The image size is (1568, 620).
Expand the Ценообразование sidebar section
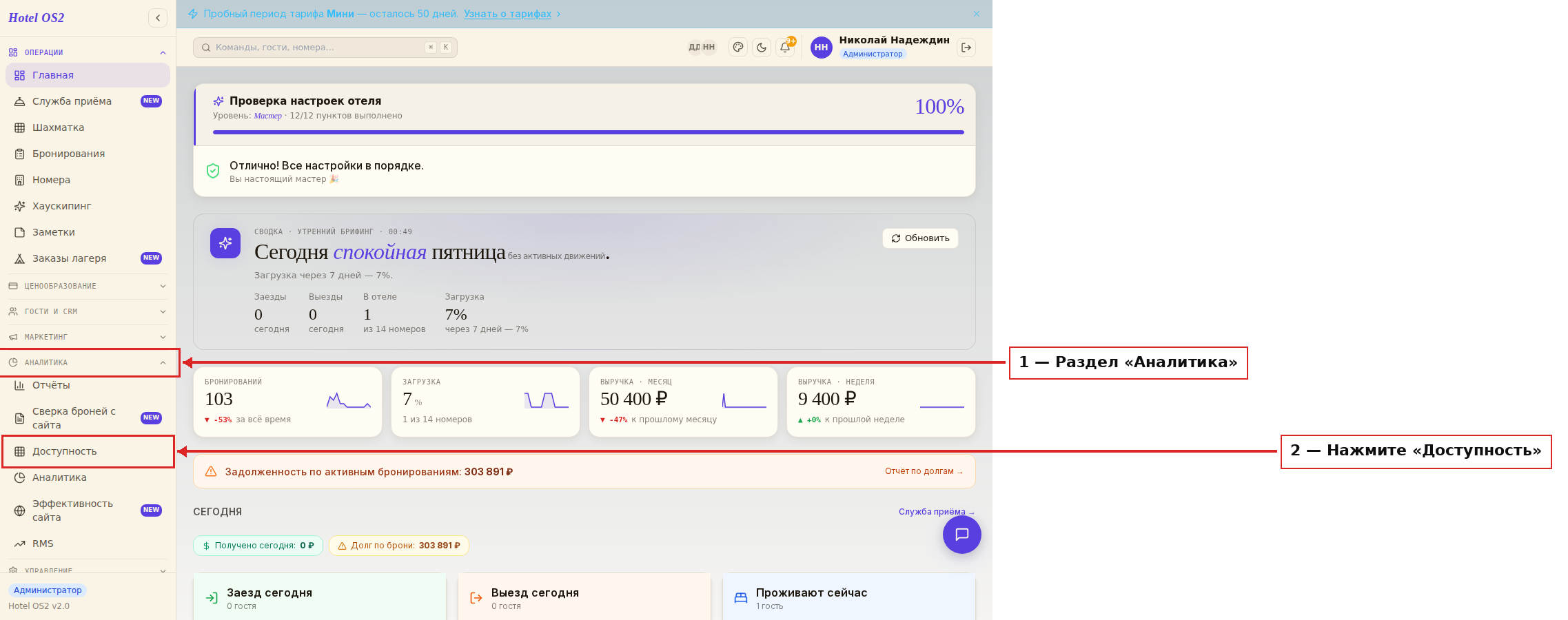[x=88, y=286]
